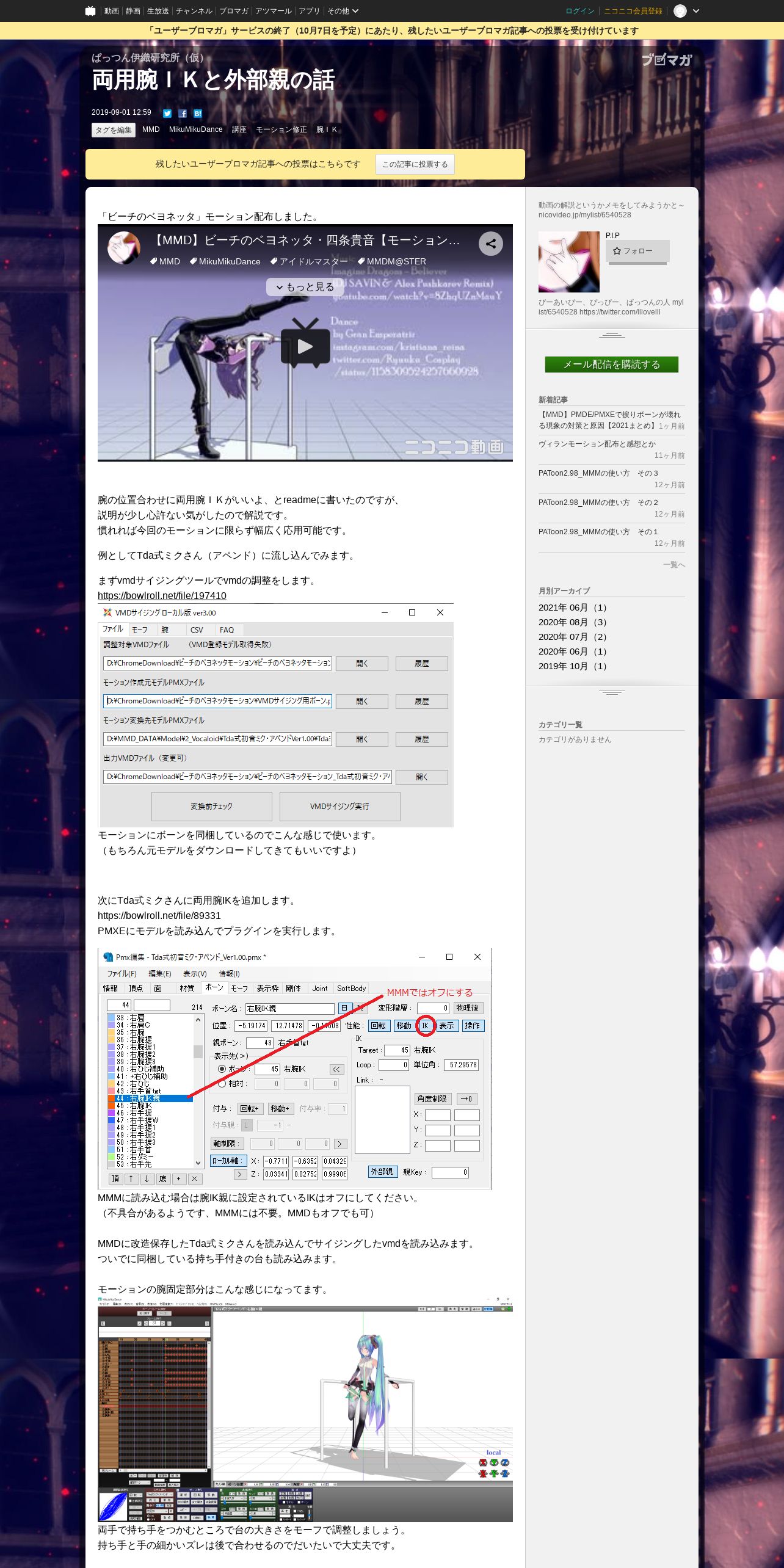Viewport: 784px width, 1568px height.
Task: Click the Pmx編集 bone editor screenshot image
Action: click(295, 1069)
